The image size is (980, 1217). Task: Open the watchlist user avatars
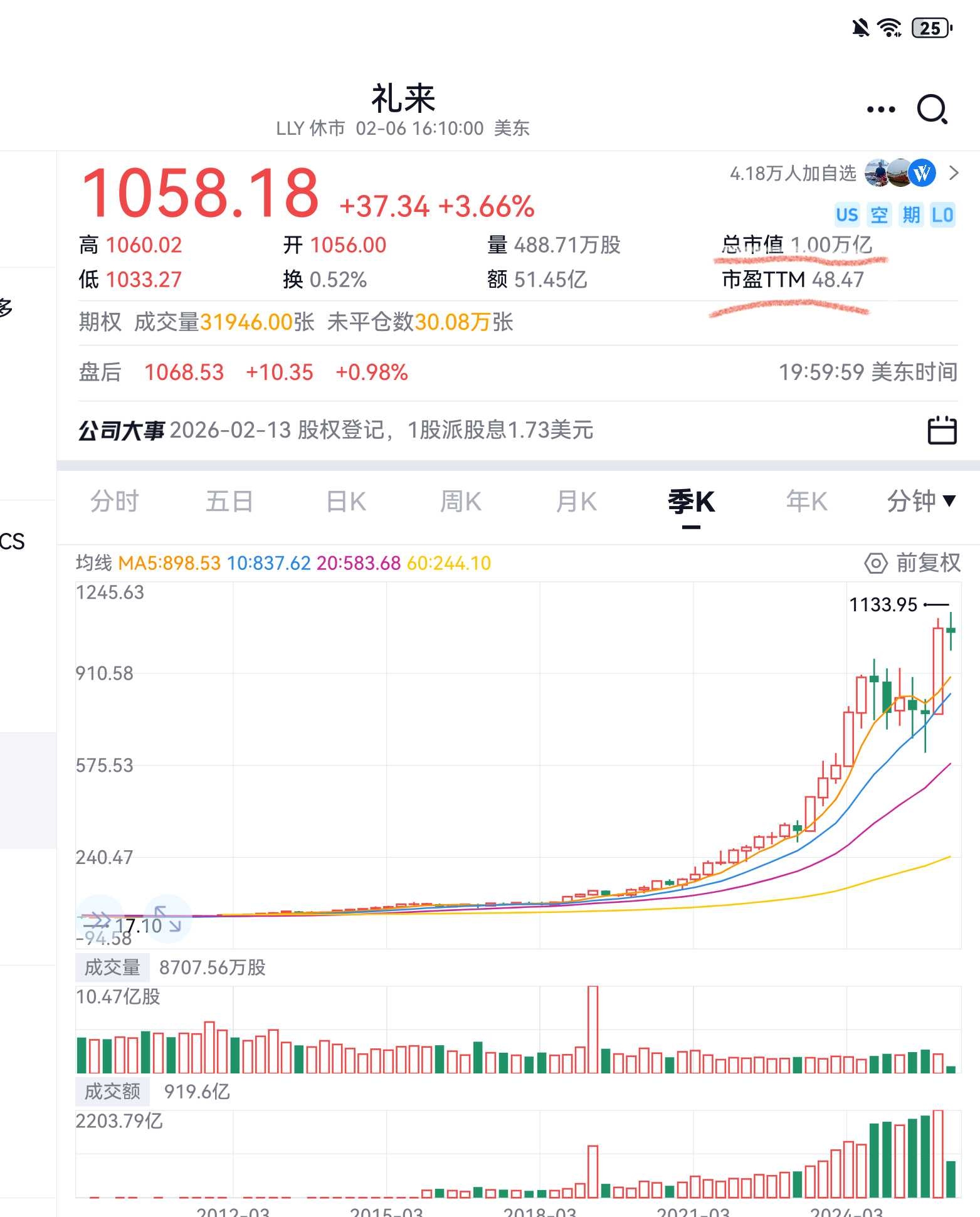coord(900,172)
